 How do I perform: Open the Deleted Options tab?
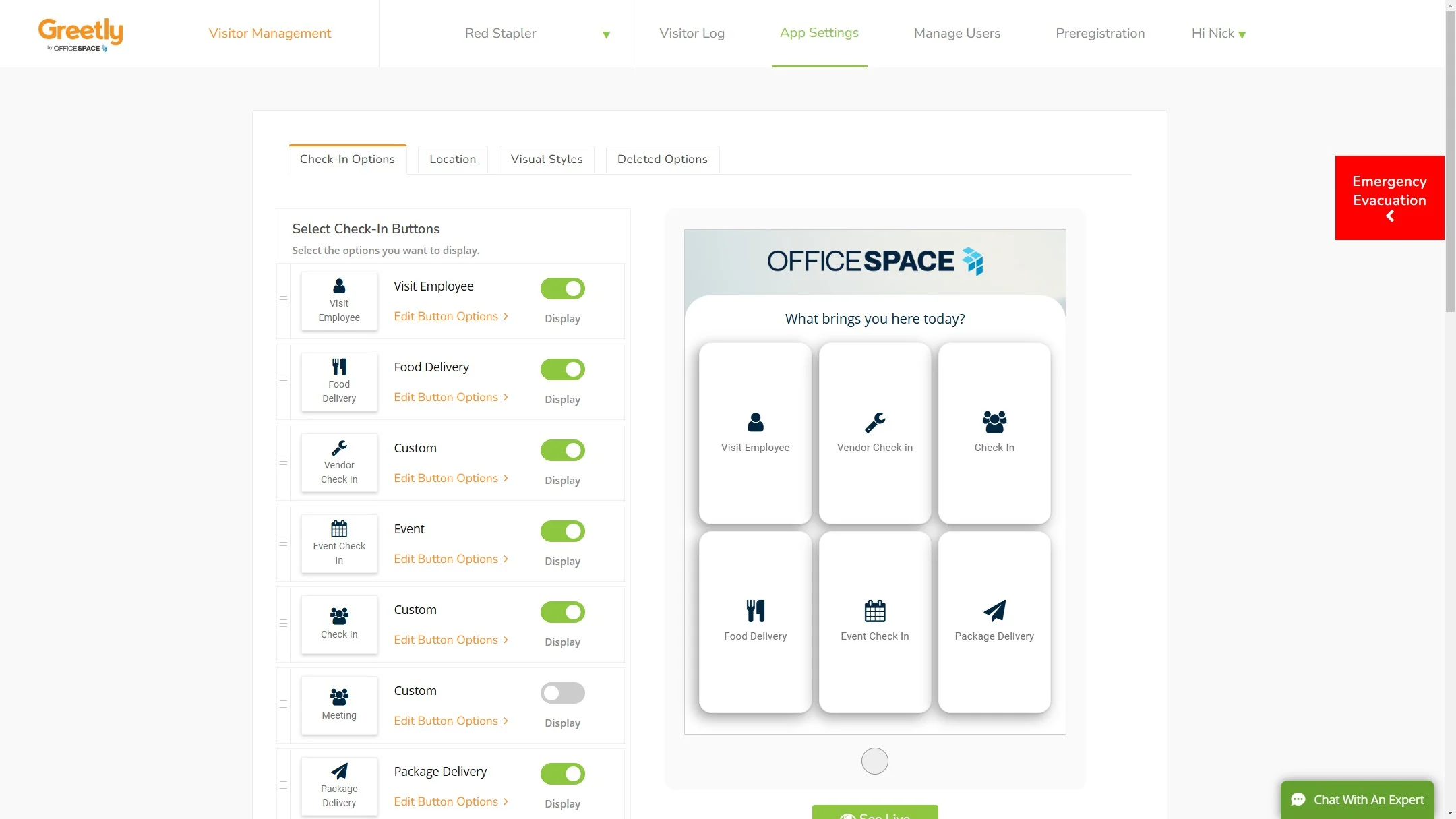click(x=662, y=160)
